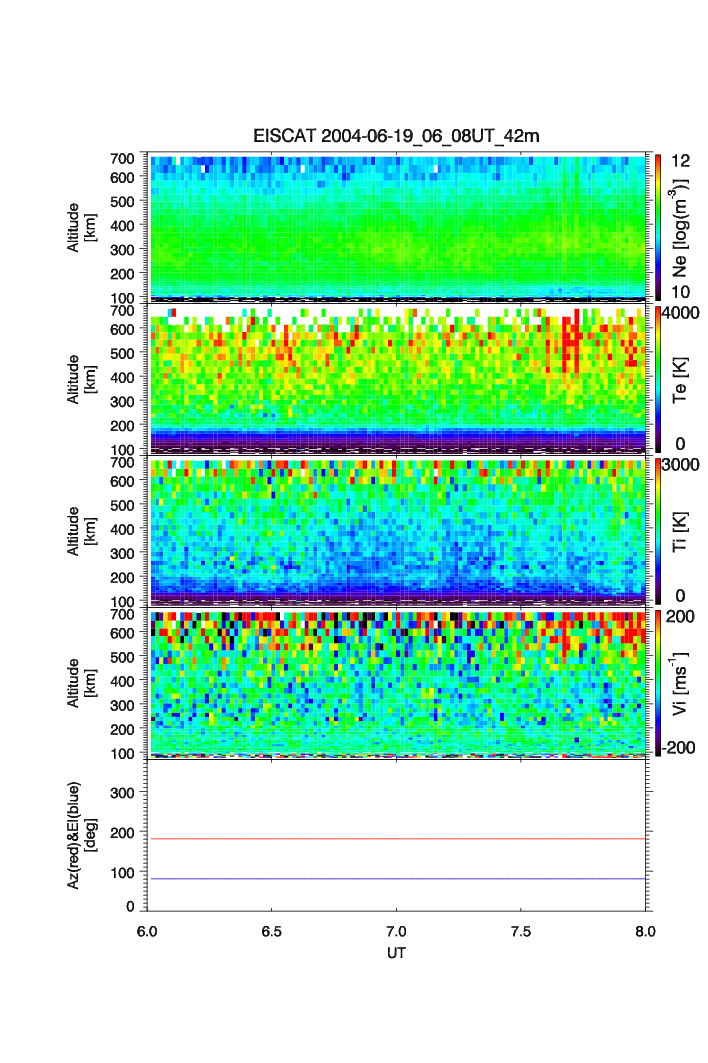The height and width of the screenshot is (1063, 708).
Task: Select the Te temperature color bar
Action: point(658,379)
